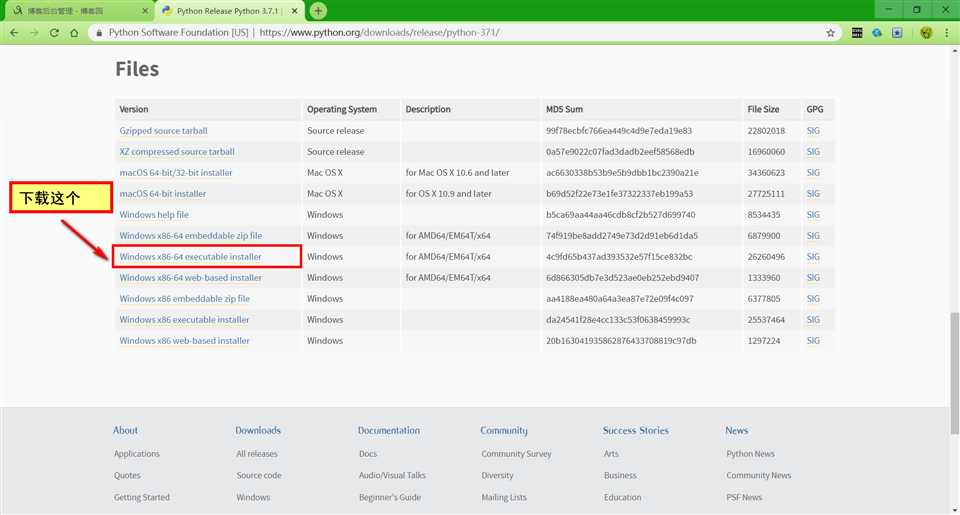Click the padlock site security icon
The height and width of the screenshot is (515, 960).
[99, 33]
